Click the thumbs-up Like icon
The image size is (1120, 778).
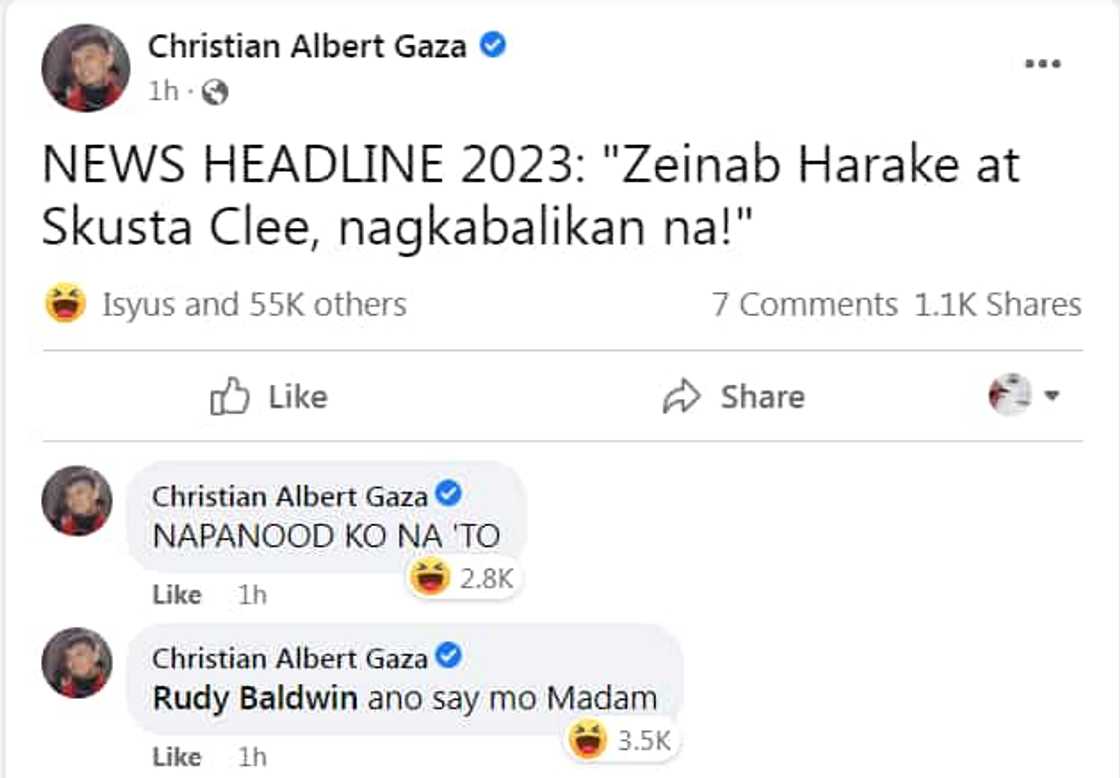228,397
